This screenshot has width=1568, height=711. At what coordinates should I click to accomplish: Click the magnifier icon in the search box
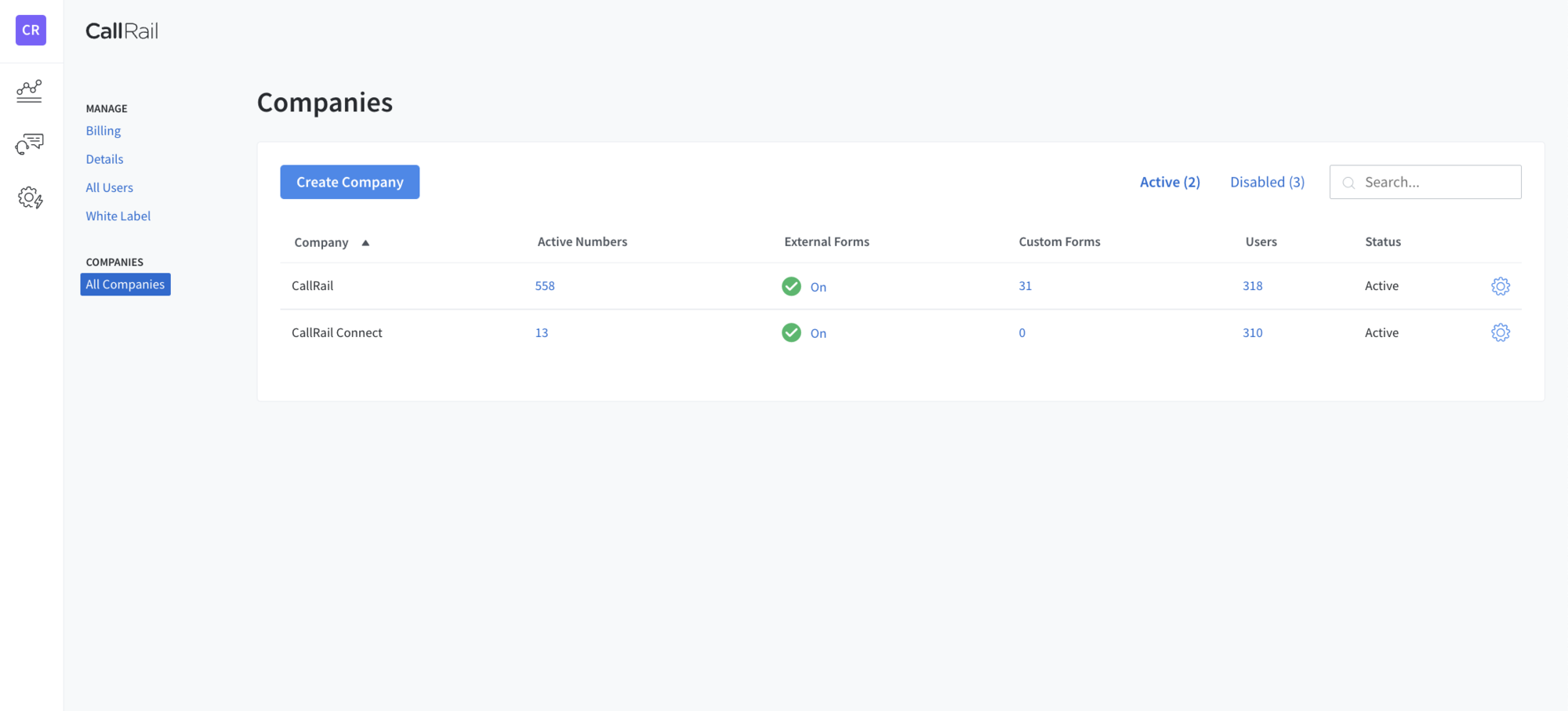point(1348,182)
